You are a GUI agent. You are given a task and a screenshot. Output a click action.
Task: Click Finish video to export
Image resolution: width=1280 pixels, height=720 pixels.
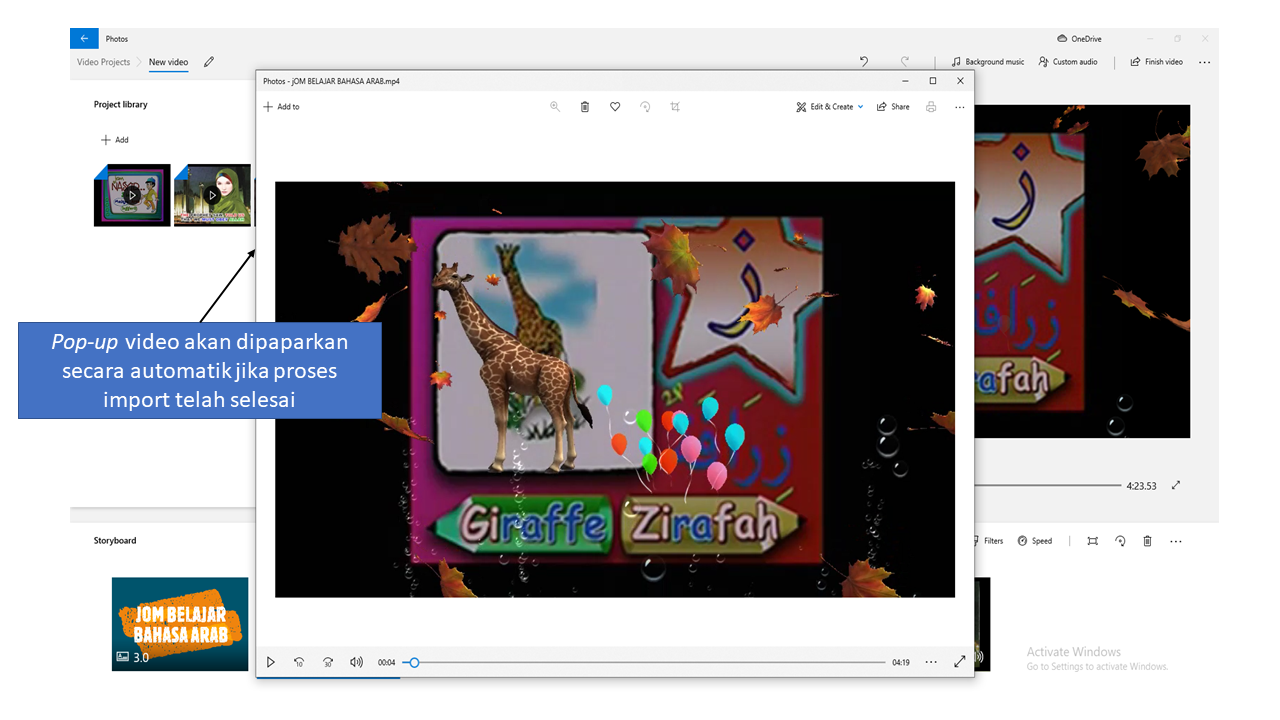click(x=1157, y=62)
